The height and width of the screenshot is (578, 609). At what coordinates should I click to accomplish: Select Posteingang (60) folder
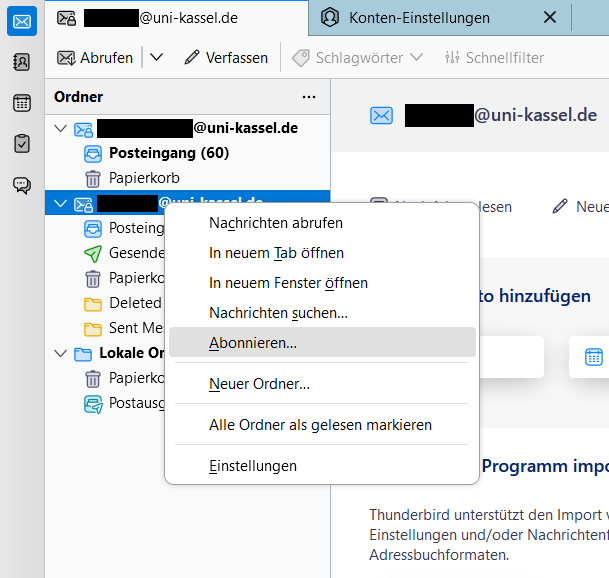187,153
